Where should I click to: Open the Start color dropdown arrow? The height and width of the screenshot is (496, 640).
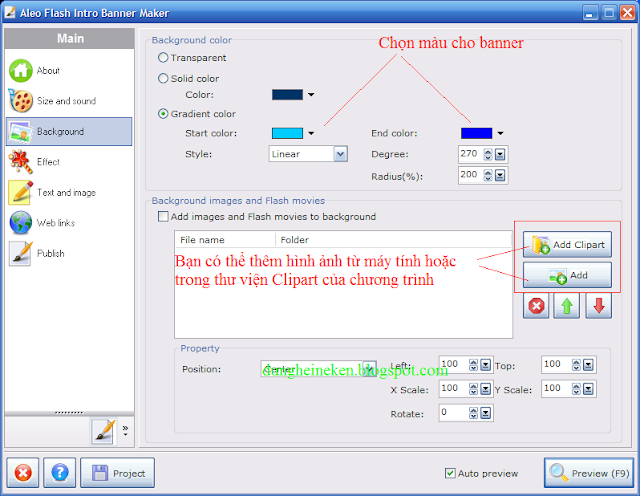pos(311,133)
